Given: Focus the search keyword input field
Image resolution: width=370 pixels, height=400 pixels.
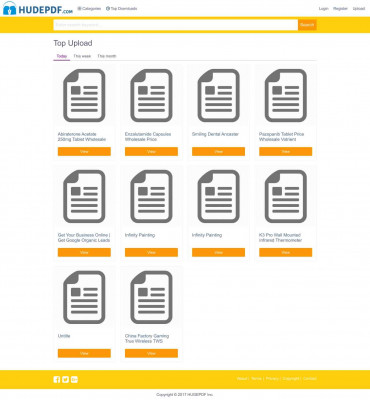Looking at the screenshot, I should (x=176, y=25).
